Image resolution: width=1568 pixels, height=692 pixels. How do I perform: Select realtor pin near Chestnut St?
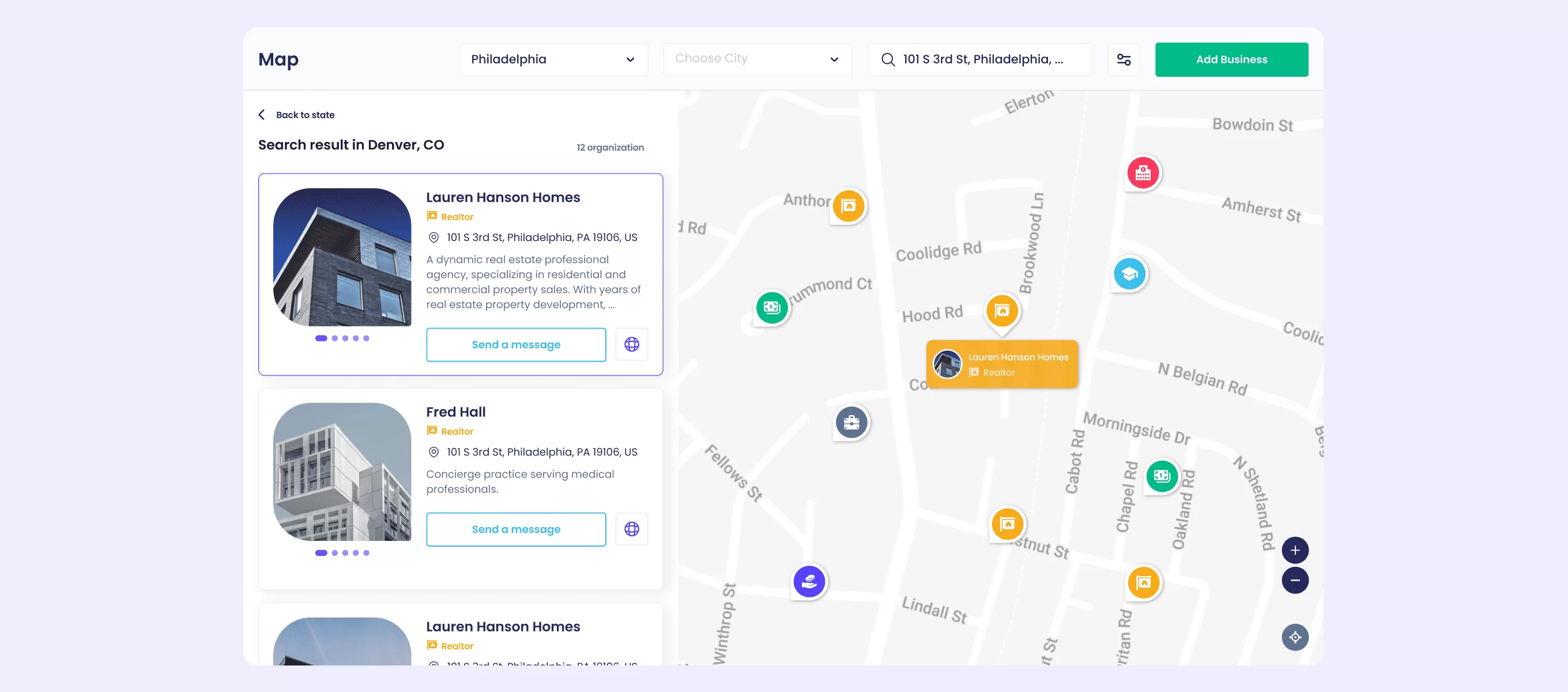click(x=1008, y=524)
